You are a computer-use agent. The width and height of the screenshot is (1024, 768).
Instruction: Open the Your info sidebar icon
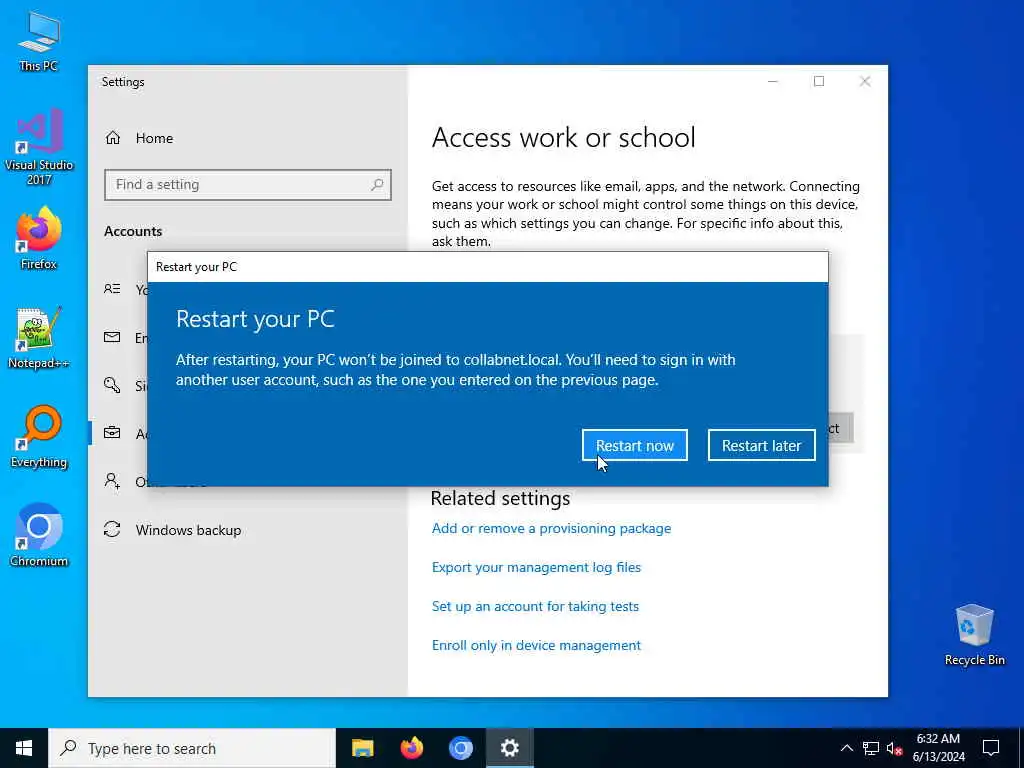click(x=112, y=289)
